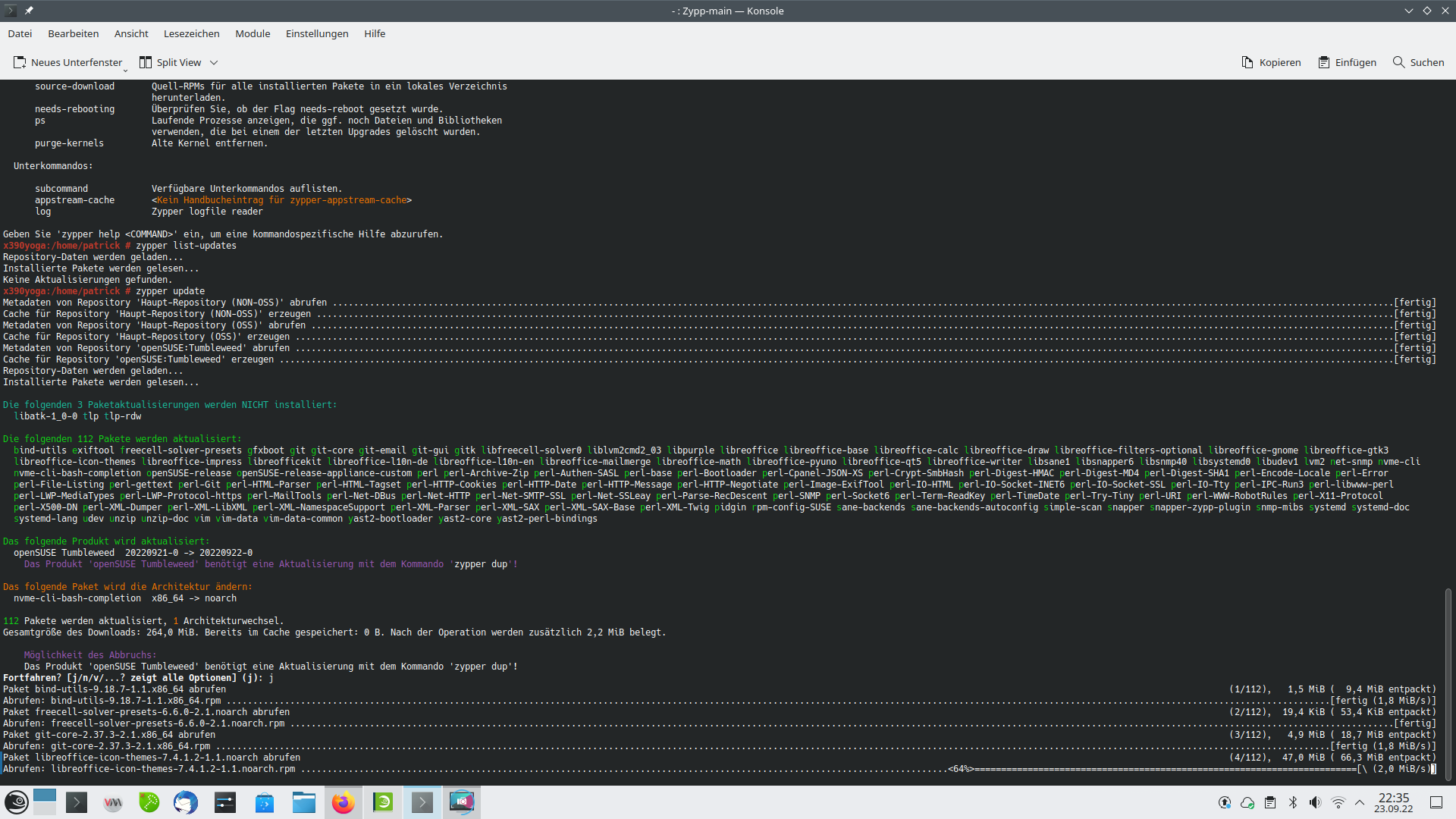This screenshot has height=819, width=1456.
Task: Open the Discover software store icon
Action: pos(265,802)
